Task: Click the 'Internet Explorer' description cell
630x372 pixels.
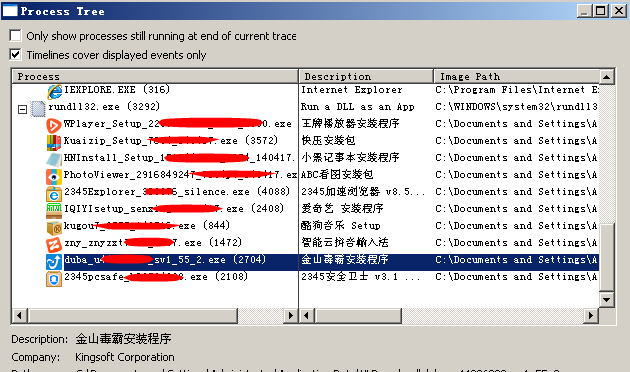Action: (x=352, y=90)
